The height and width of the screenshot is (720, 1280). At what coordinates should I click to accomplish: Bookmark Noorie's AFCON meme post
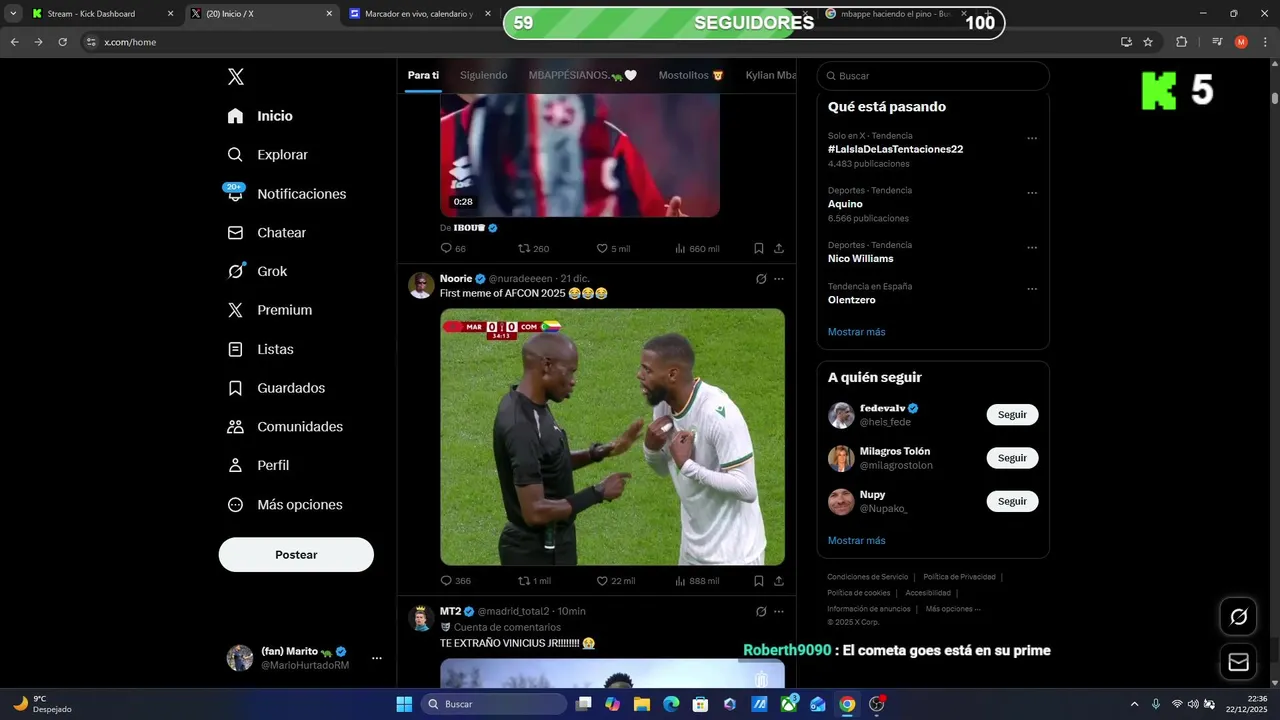(759, 581)
